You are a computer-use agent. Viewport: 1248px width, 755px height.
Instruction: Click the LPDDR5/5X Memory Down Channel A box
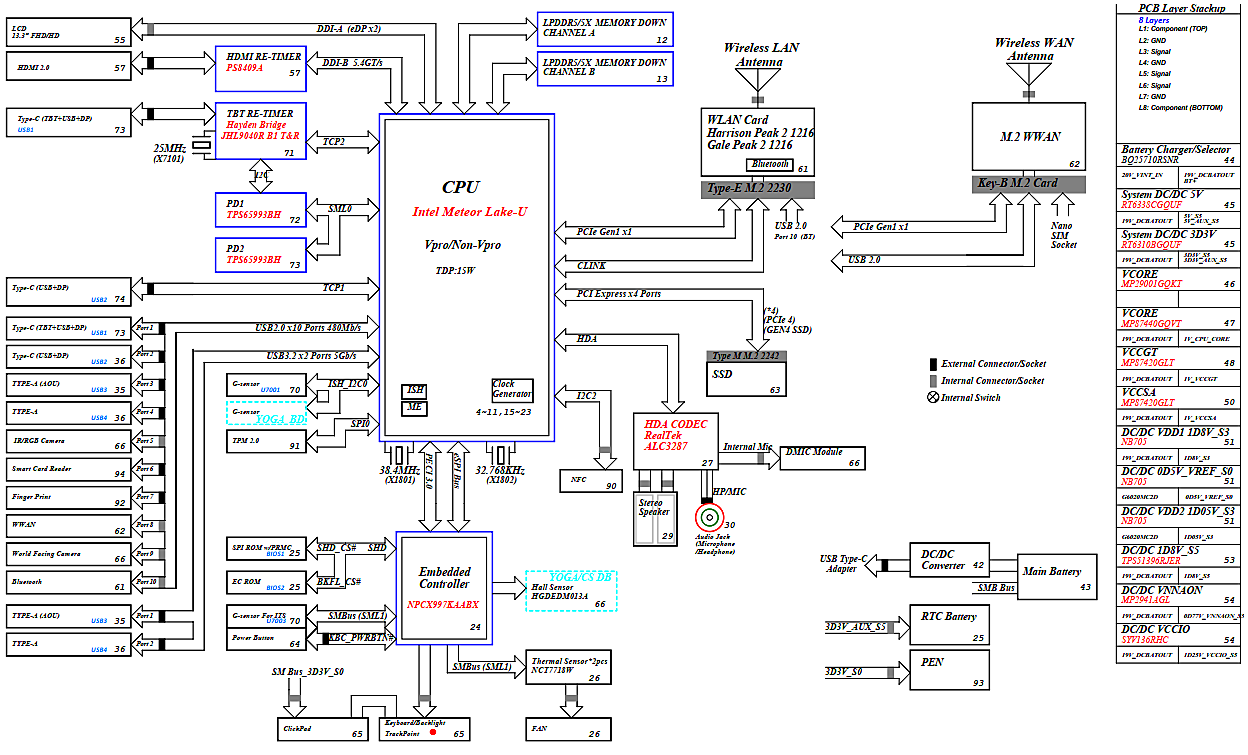[x=604, y=28]
